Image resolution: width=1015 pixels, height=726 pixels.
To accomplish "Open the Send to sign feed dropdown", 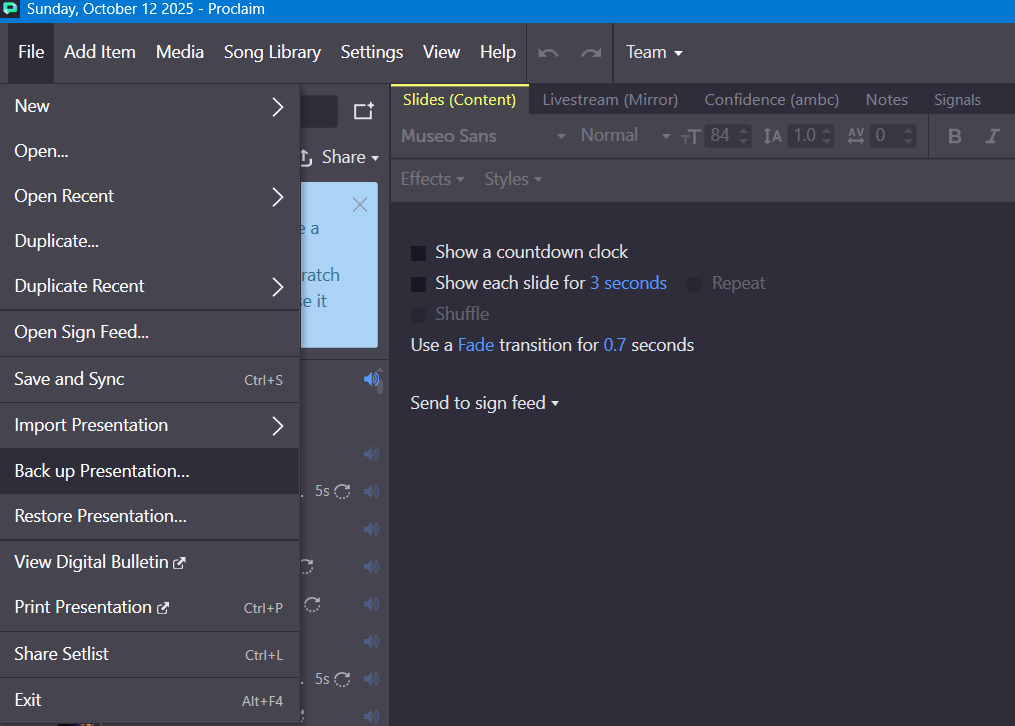I will [485, 403].
